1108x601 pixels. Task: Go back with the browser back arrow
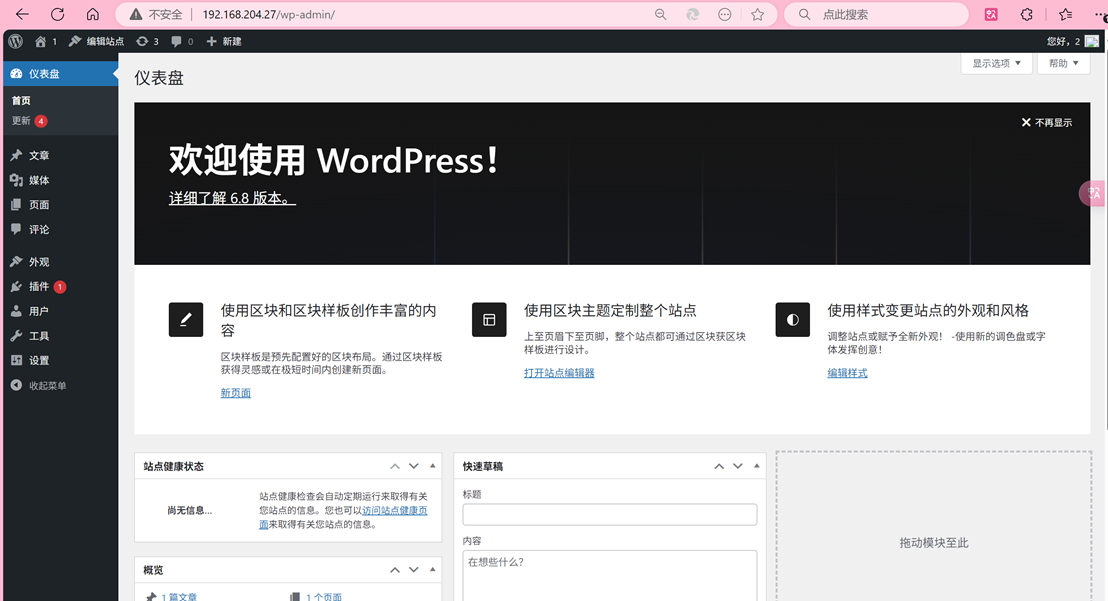pos(23,14)
